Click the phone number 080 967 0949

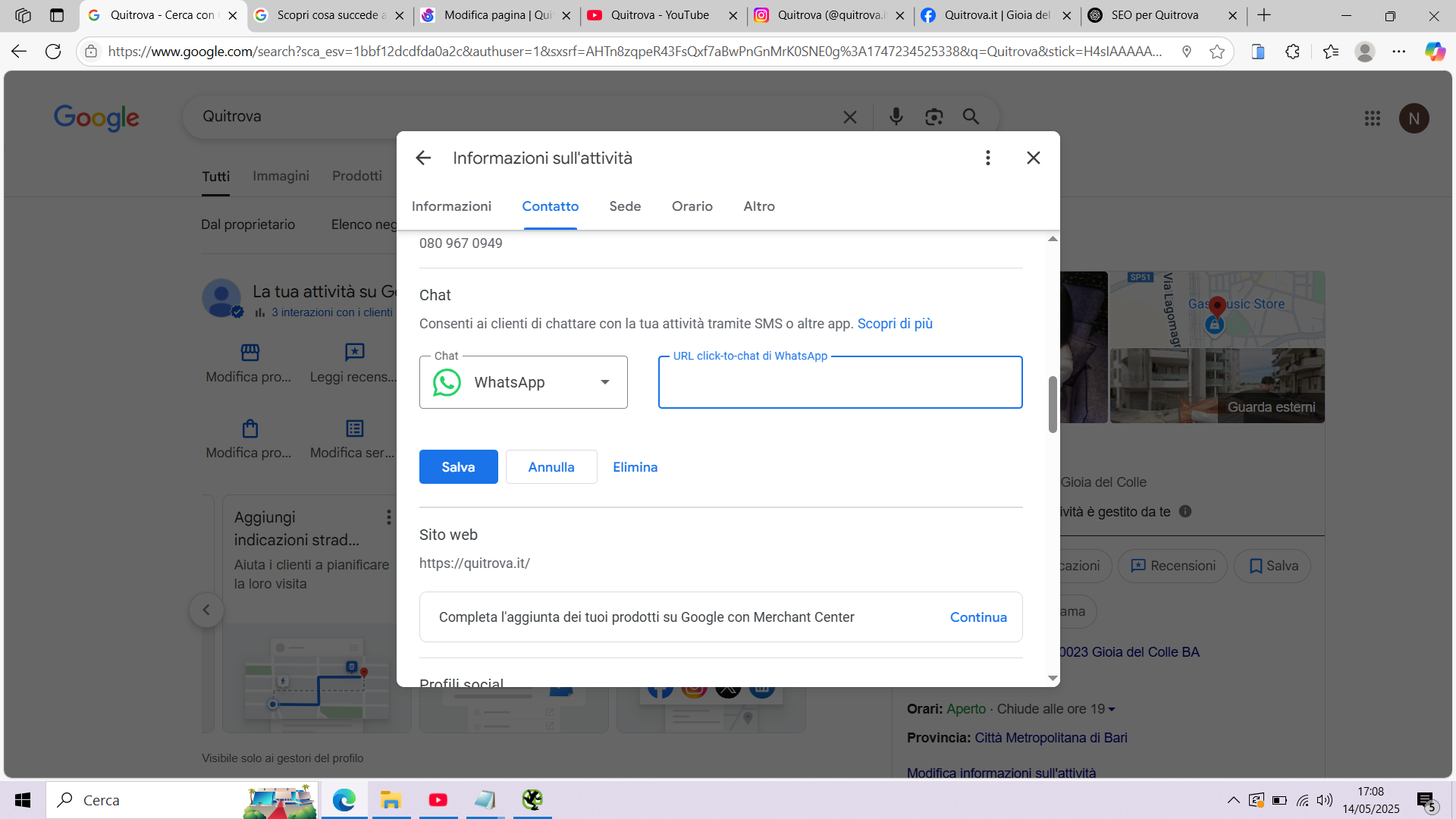click(461, 243)
